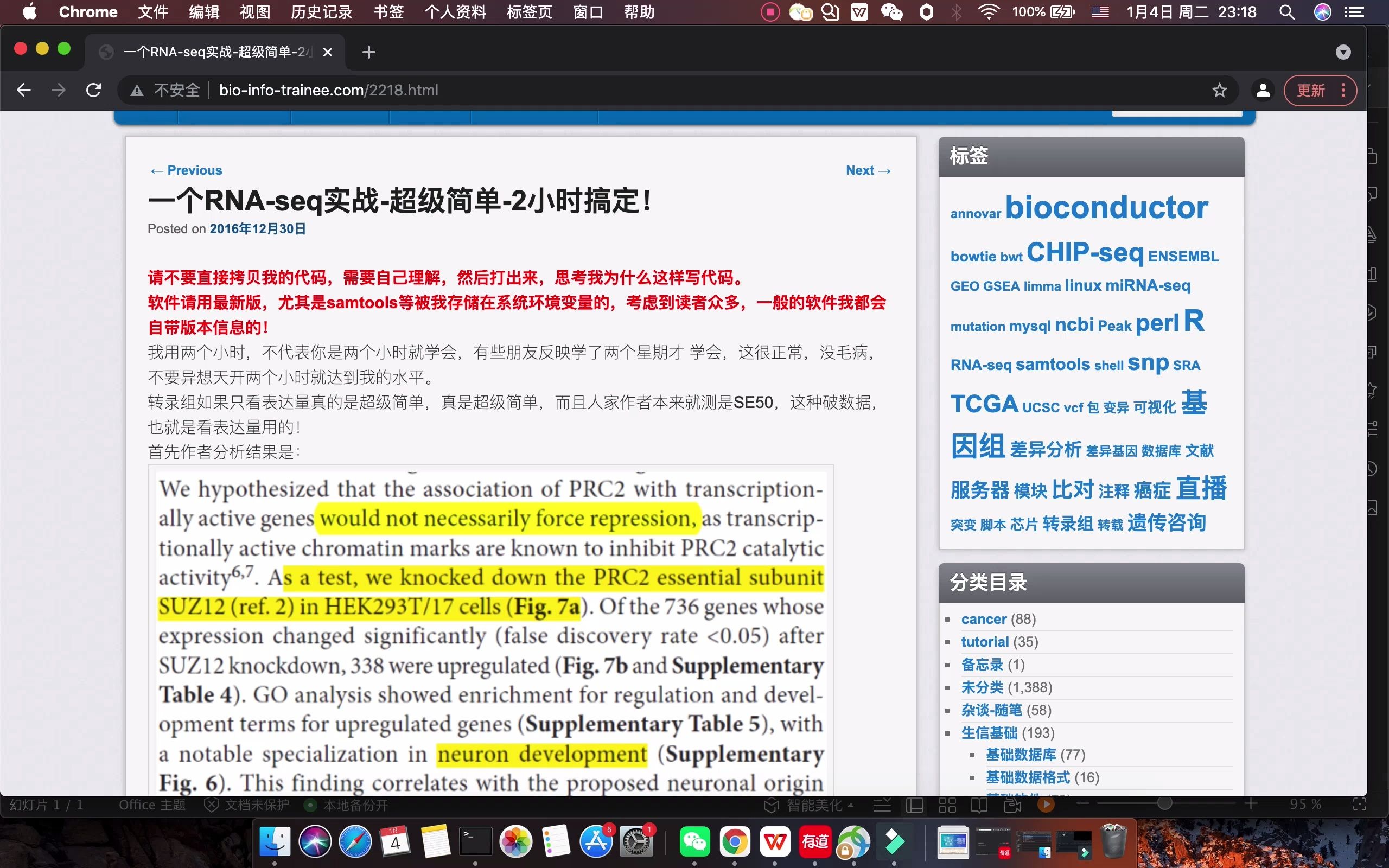
Task: Select the normal view icon in status bar
Action: 914,805
